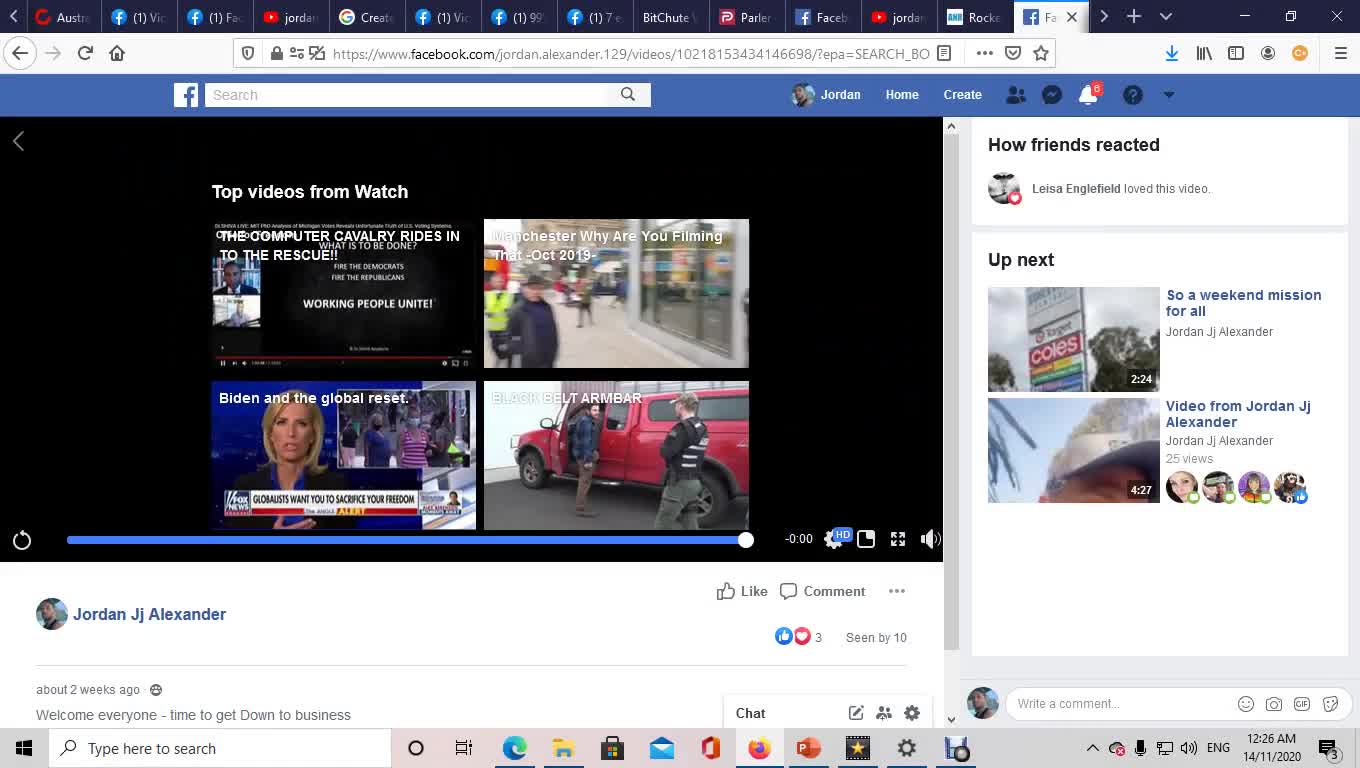This screenshot has width=1360, height=768.
Task: Open the post options three-dot menu
Action: click(x=897, y=591)
